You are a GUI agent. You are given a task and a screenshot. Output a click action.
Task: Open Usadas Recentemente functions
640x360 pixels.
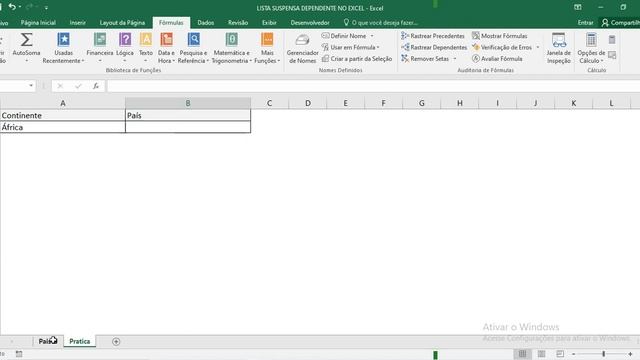(x=63, y=48)
